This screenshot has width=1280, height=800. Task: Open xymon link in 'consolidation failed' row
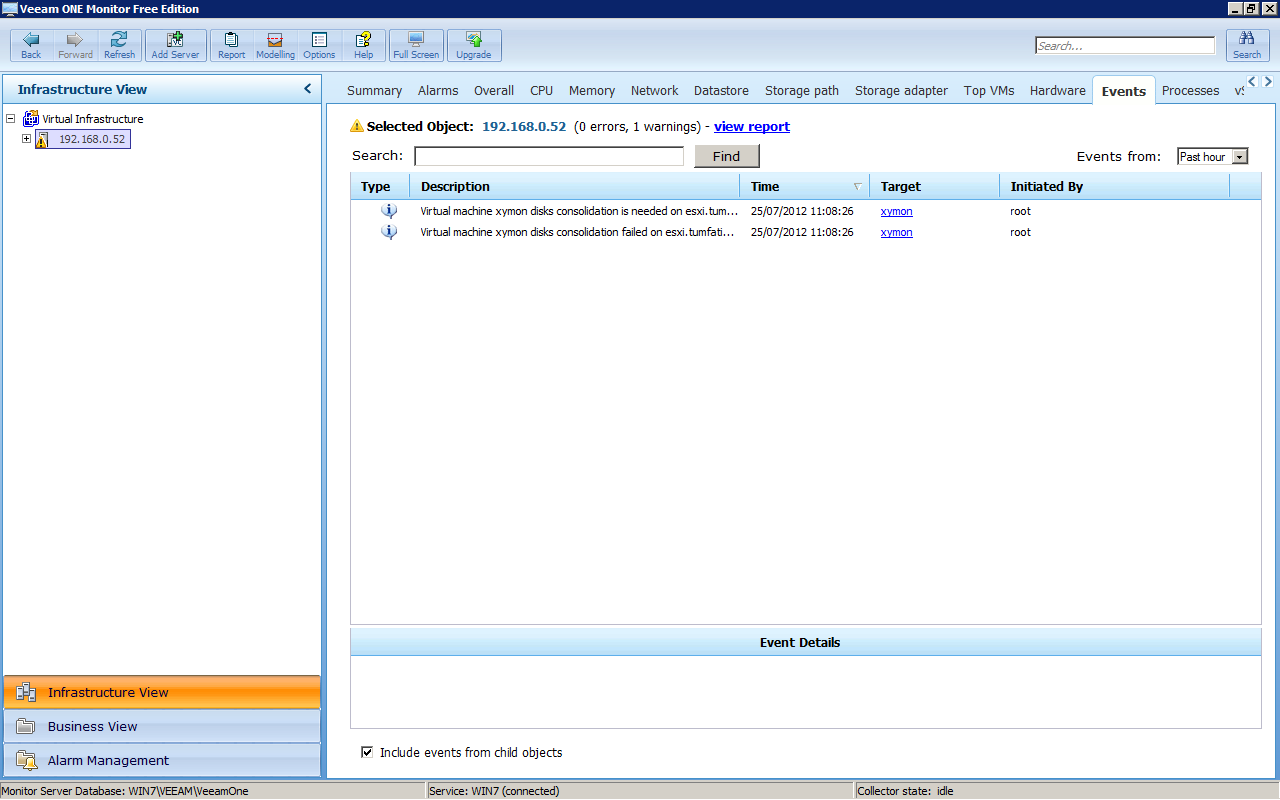tap(896, 232)
